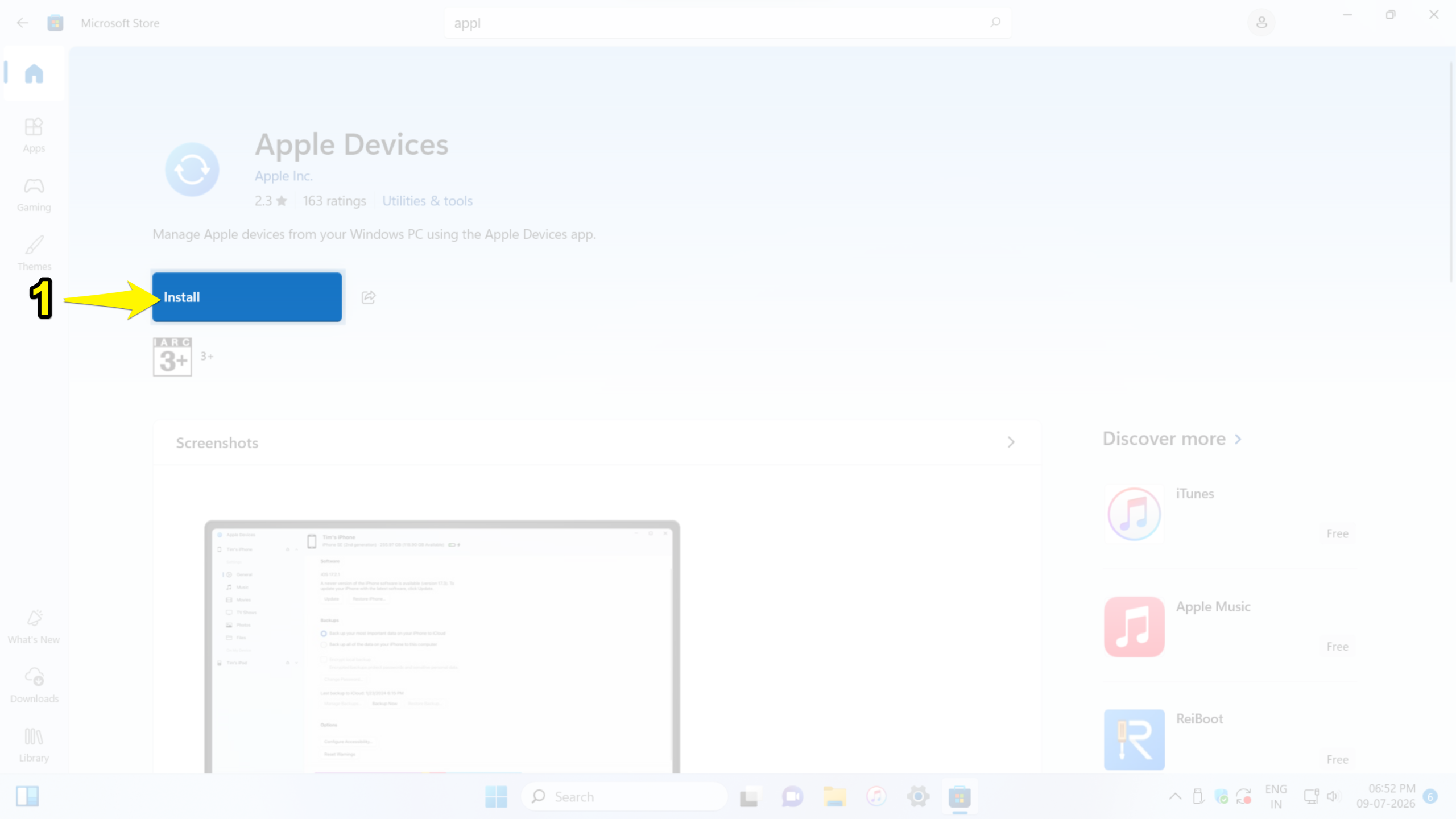
Task: Click the iTunes title in Discover more
Action: (x=1194, y=494)
